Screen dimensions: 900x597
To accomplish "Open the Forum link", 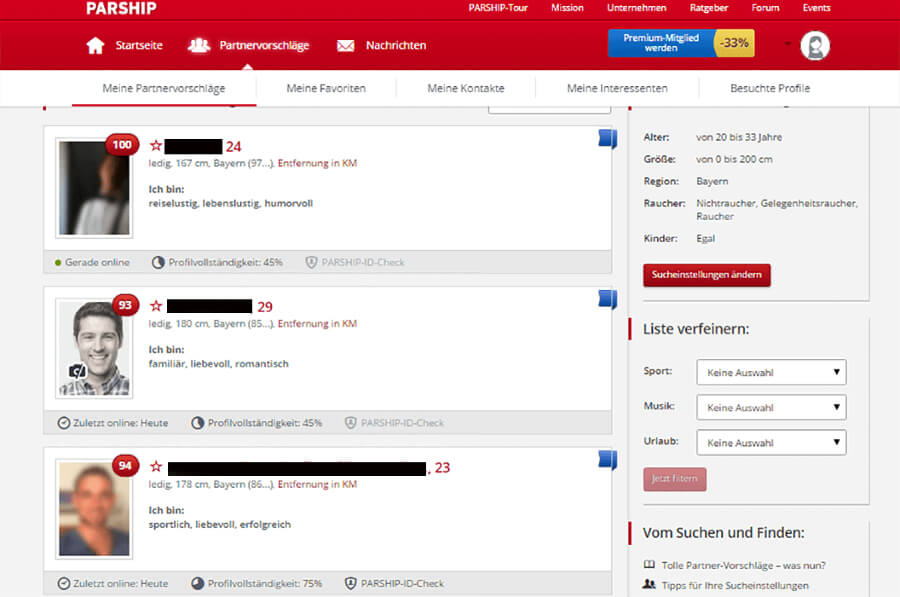I will [x=765, y=8].
